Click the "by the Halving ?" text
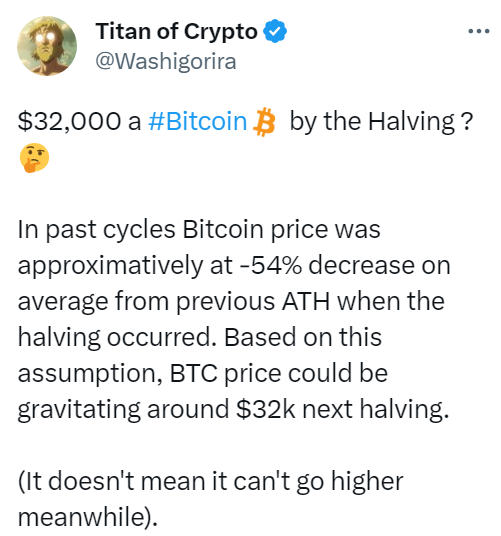Viewport: 501px width, 536px height. pyautogui.click(x=381, y=122)
